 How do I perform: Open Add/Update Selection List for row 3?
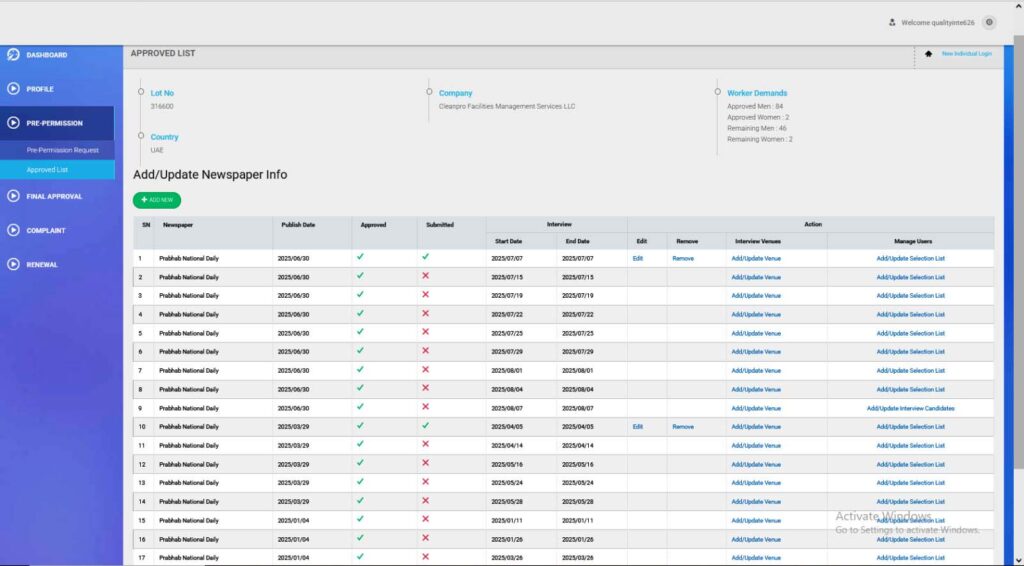910,296
